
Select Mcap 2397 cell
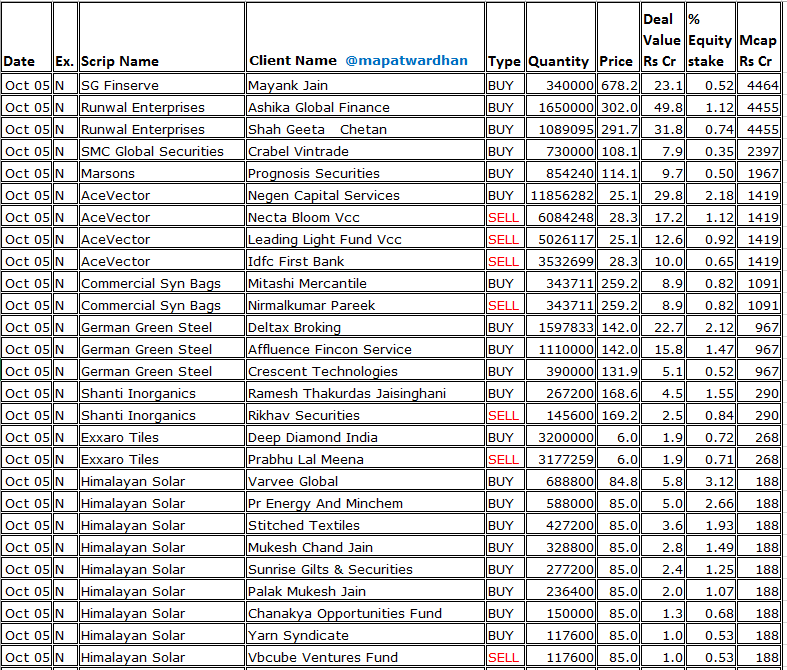[x=758, y=152]
